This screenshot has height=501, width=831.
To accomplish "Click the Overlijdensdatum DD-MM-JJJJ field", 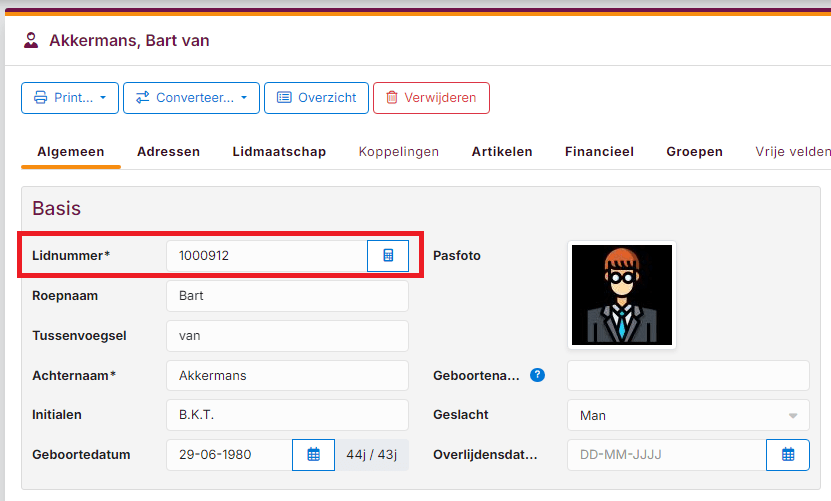I will pyautogui.click(x=667, y=454).
